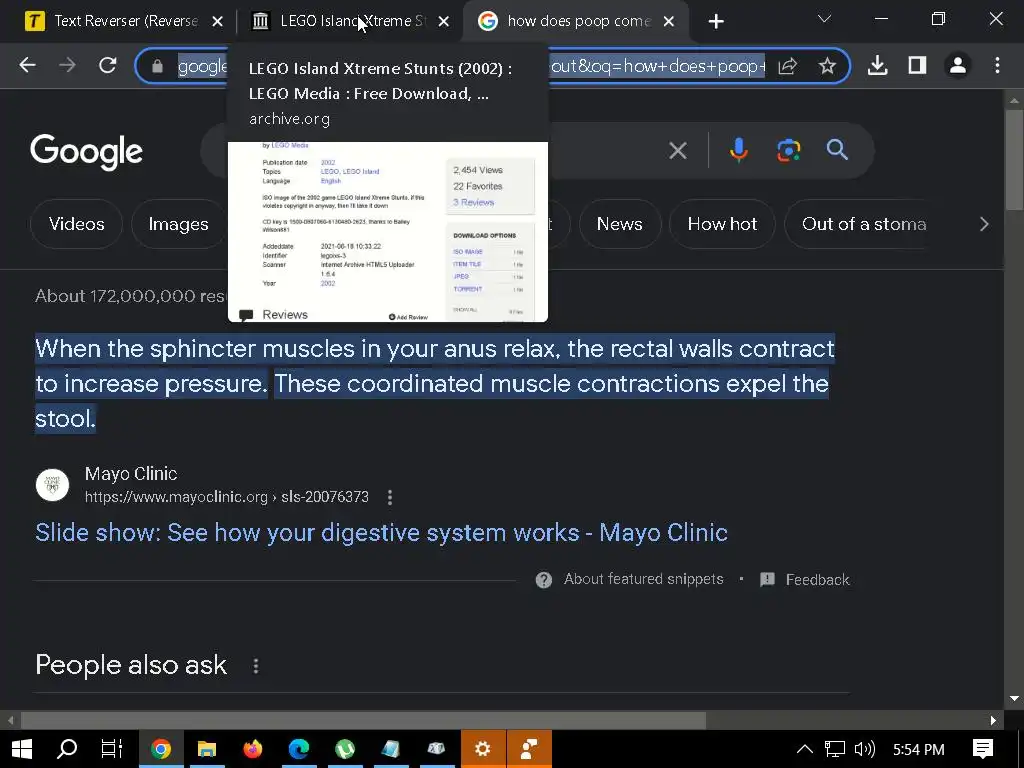Click the horizontal scrollbar thumb
The height and width of the screenshot is (768, 1024).
363,720
